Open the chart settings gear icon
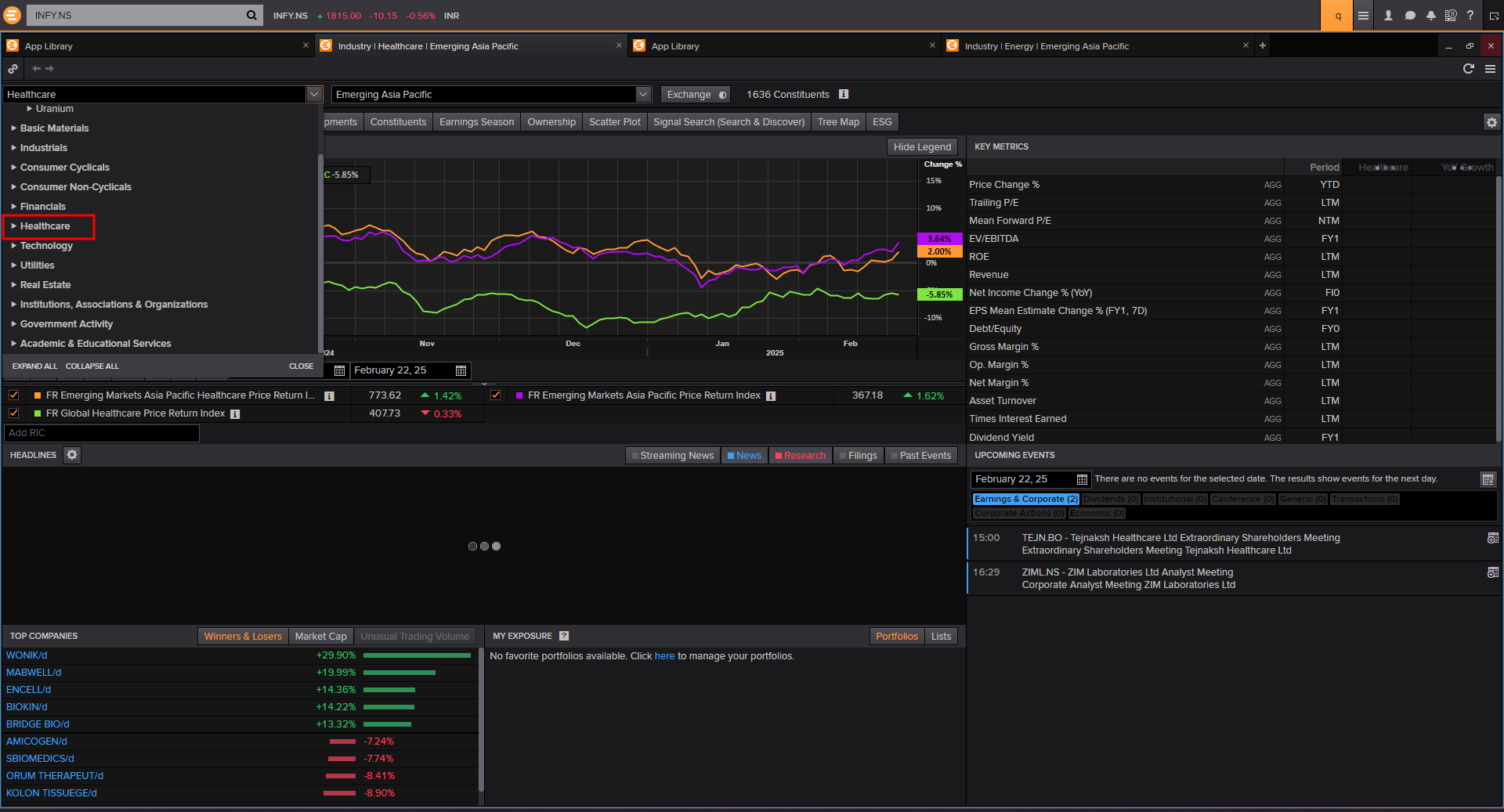The width and height of the screenshot is (1504, 812). point(1491,122)
